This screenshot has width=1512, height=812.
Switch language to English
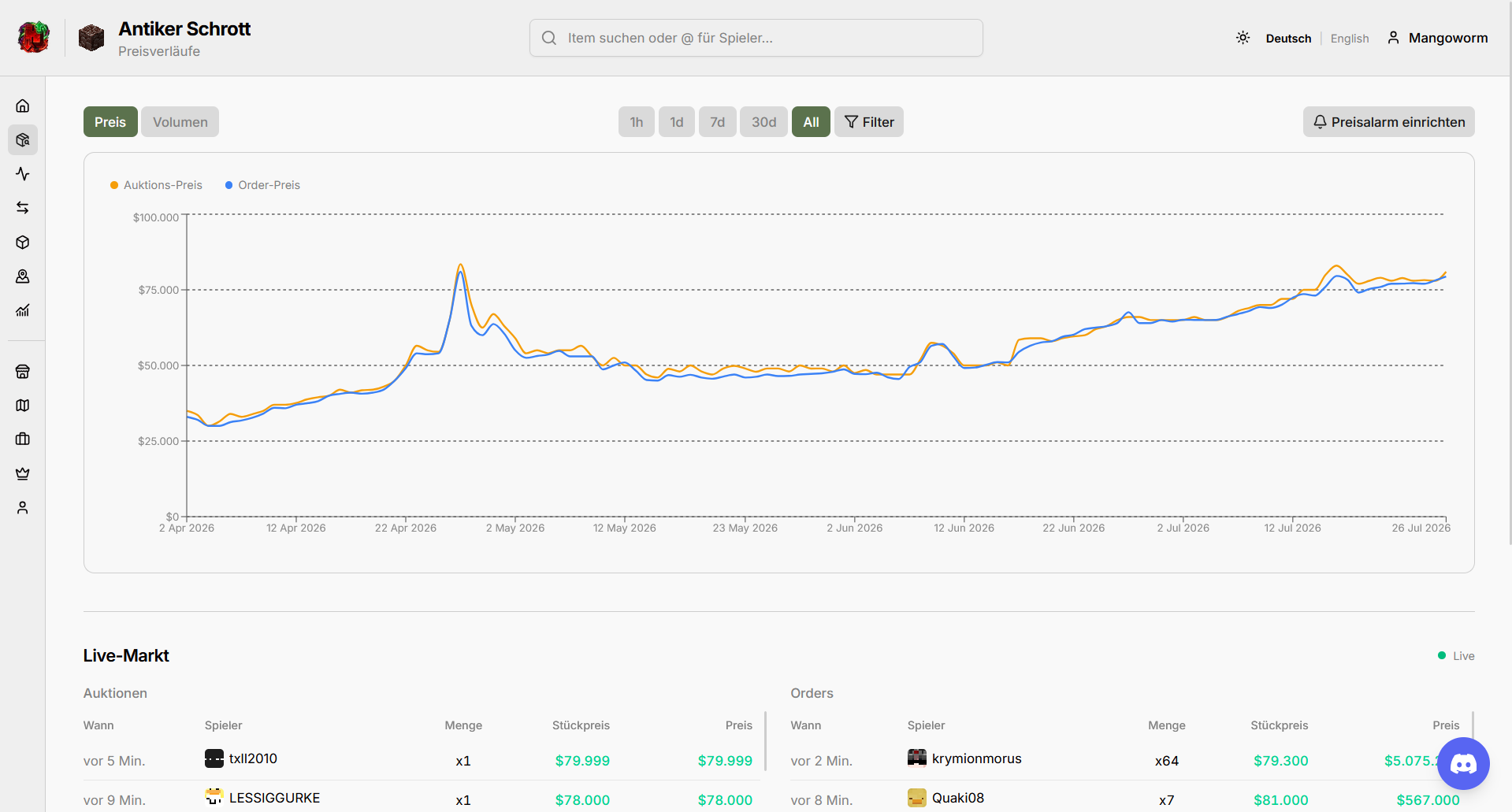(1350, 39)
